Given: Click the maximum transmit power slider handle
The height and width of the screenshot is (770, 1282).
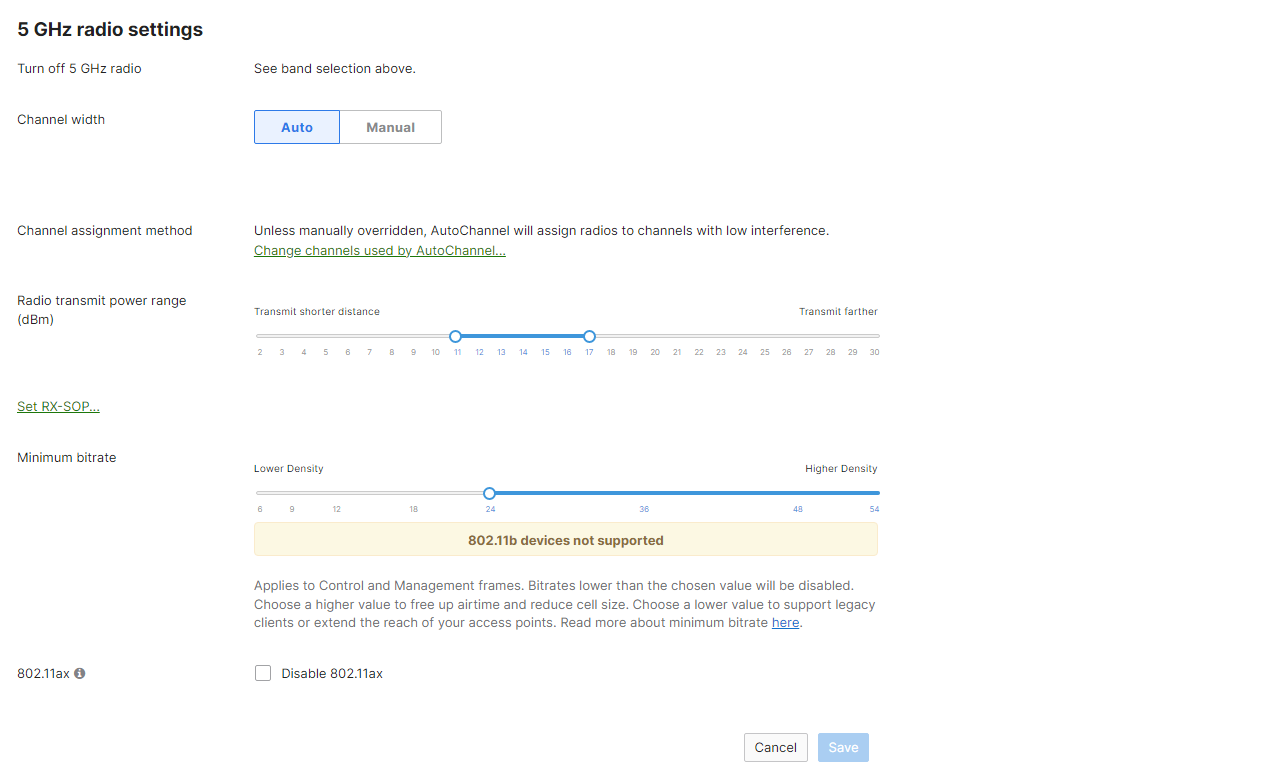Looking at the screenshot, I should click(x=589, y=336).
